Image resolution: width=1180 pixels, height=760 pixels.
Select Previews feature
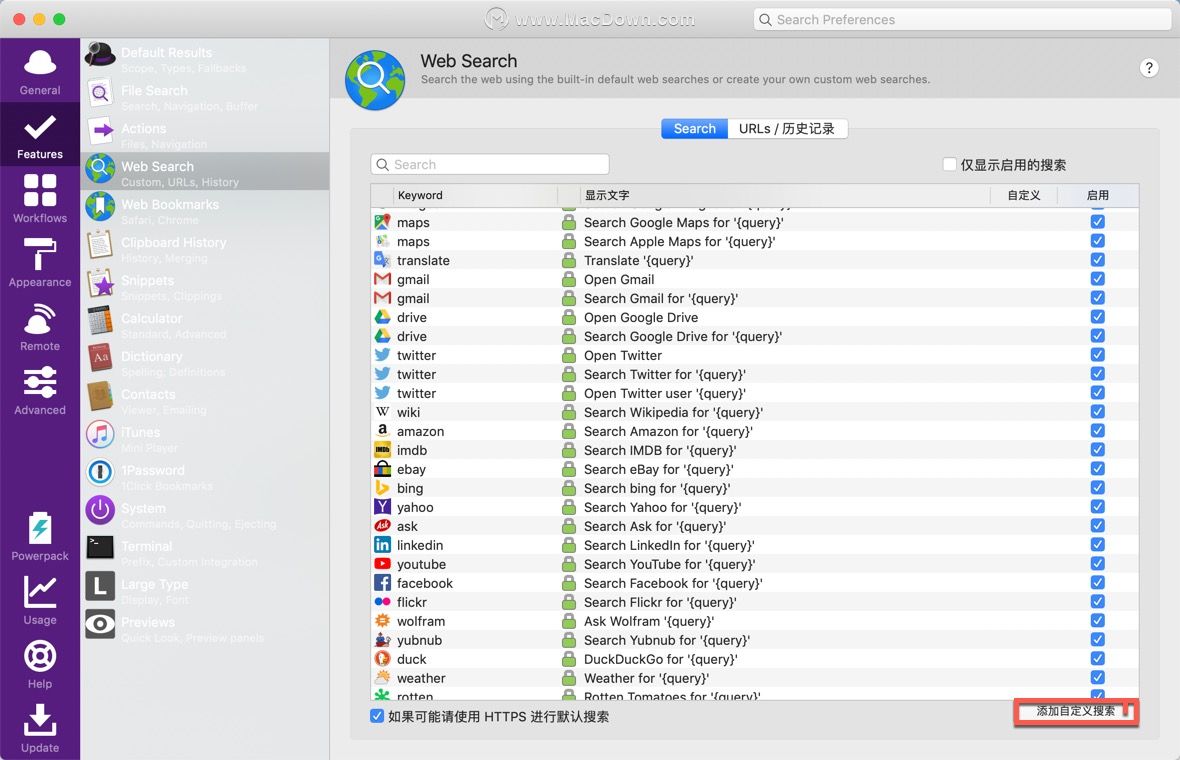[x=205, y=628]
